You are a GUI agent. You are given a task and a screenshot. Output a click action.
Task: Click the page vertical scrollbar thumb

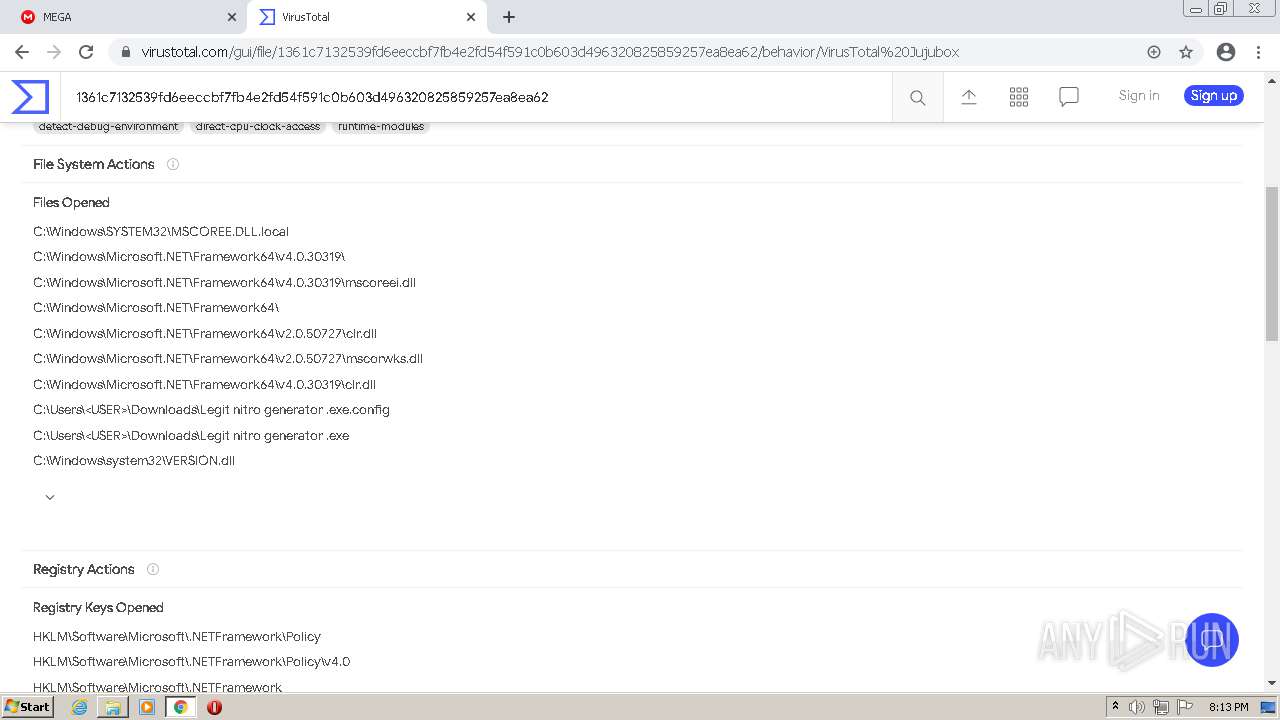(1272, 264)
